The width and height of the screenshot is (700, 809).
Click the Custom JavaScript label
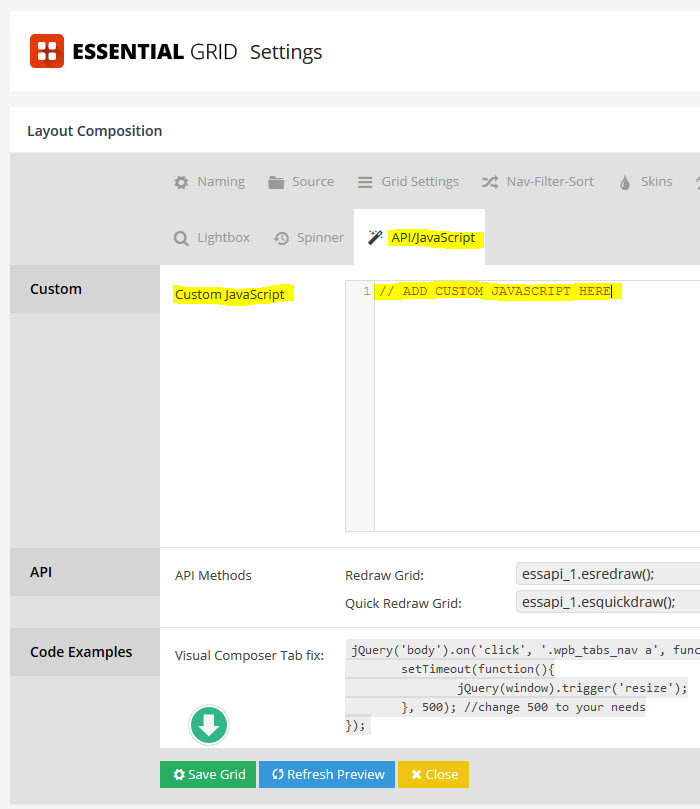point(230,295)
